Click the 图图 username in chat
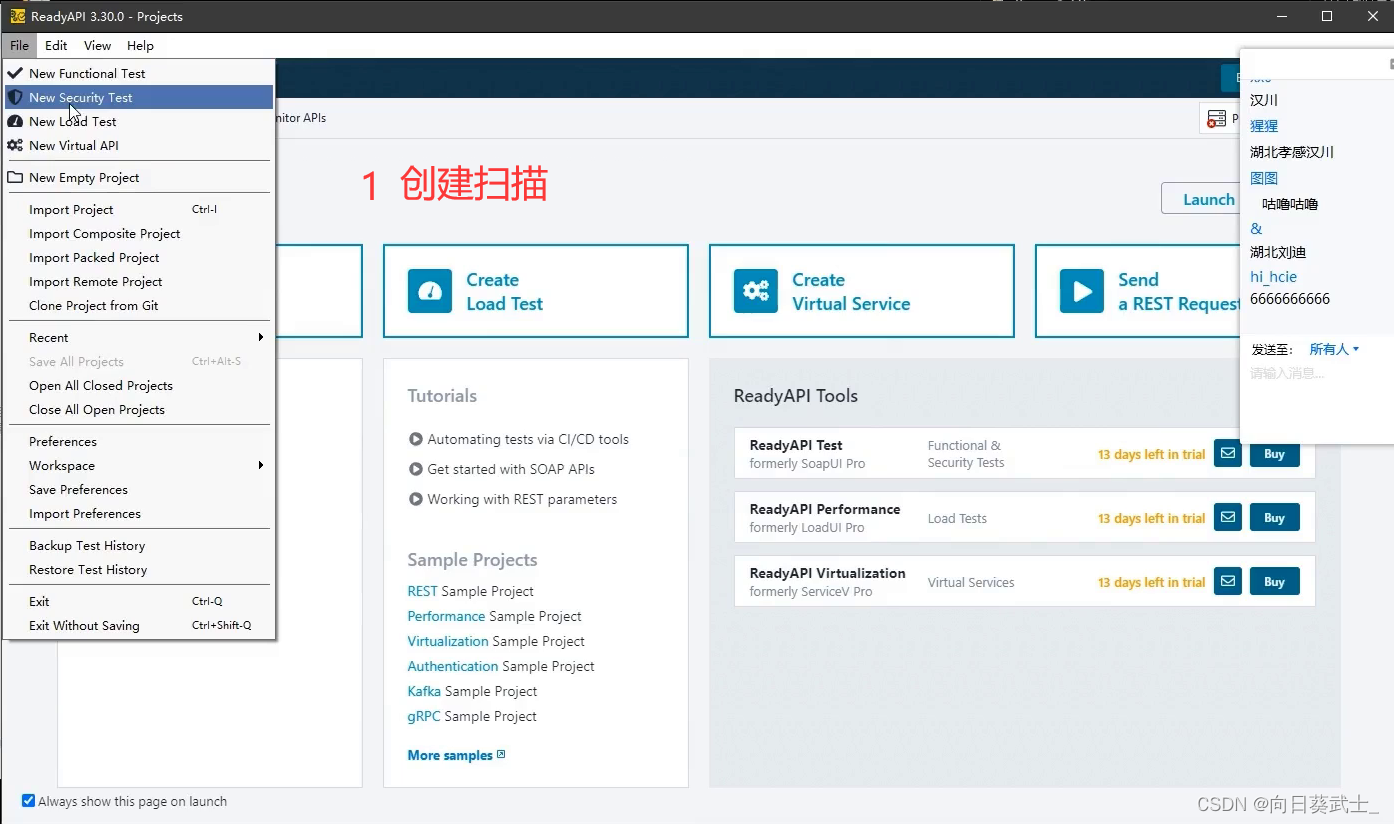 point(1264,178)
